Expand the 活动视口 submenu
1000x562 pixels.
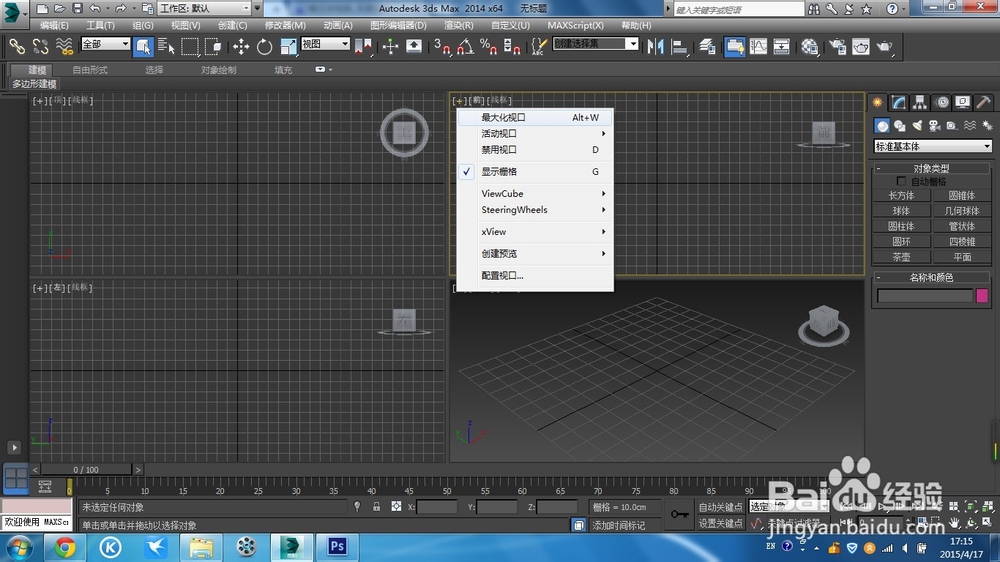535,133
